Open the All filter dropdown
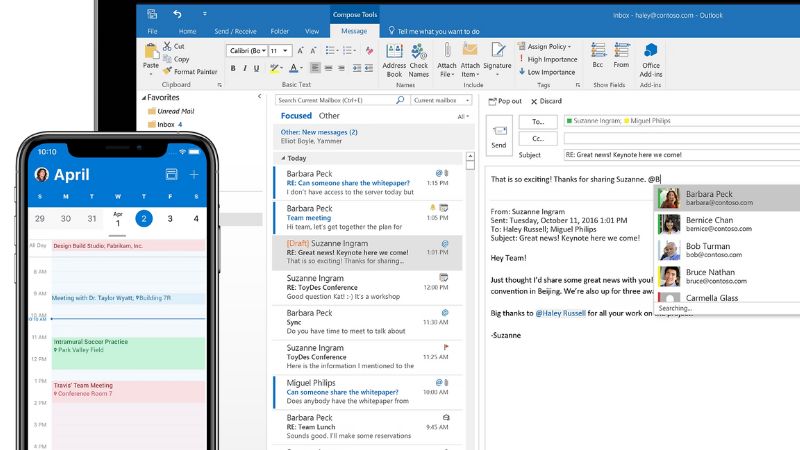The width and height of the screenshot is (800, 450). pyautogui.click(x=463, y=117)
